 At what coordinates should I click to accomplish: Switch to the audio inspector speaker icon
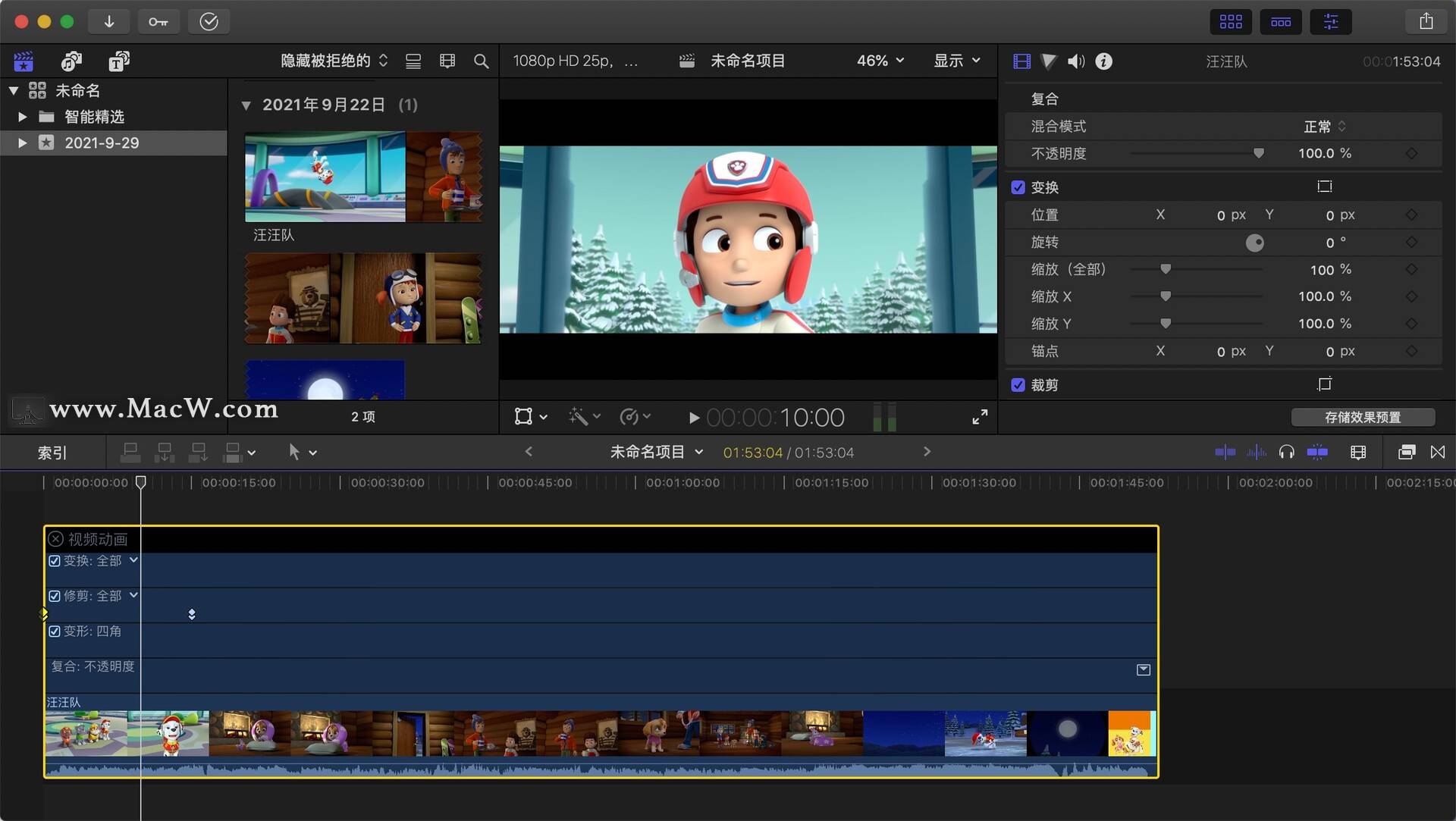coord(1076,61)
